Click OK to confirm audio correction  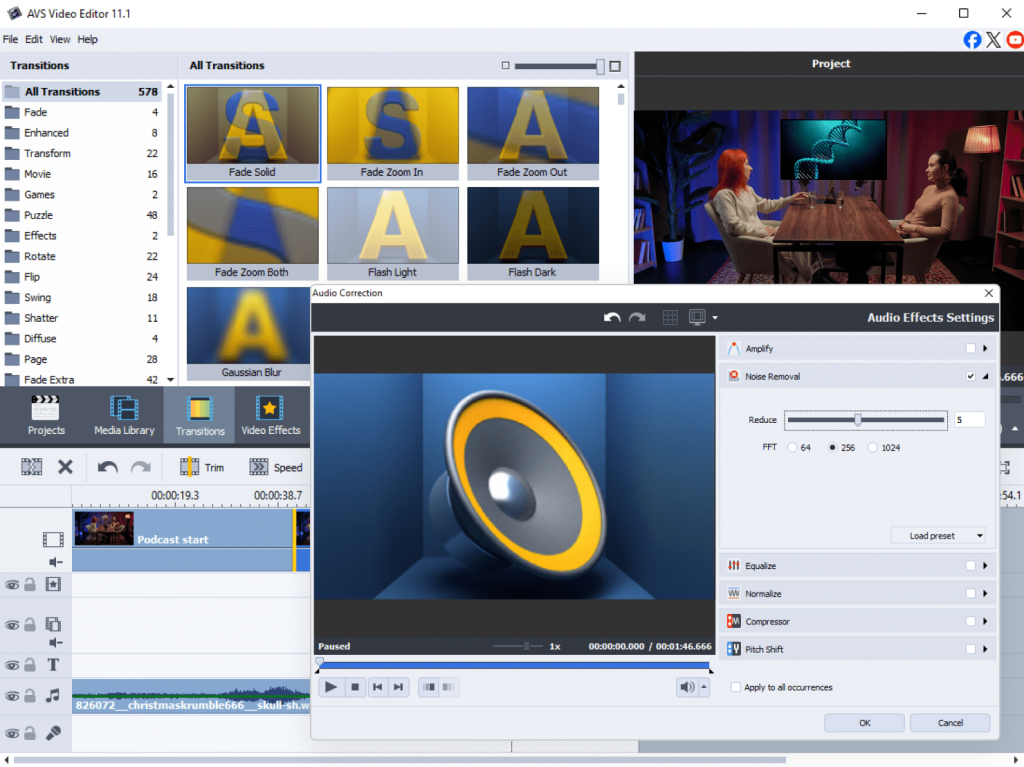[864, 723]
